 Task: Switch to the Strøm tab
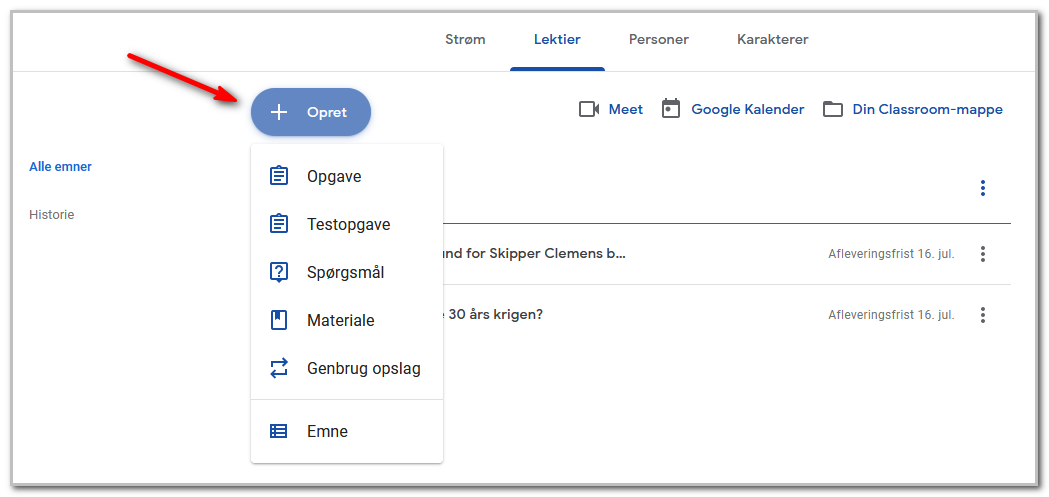pyautogui.click(x=465, y=39)
